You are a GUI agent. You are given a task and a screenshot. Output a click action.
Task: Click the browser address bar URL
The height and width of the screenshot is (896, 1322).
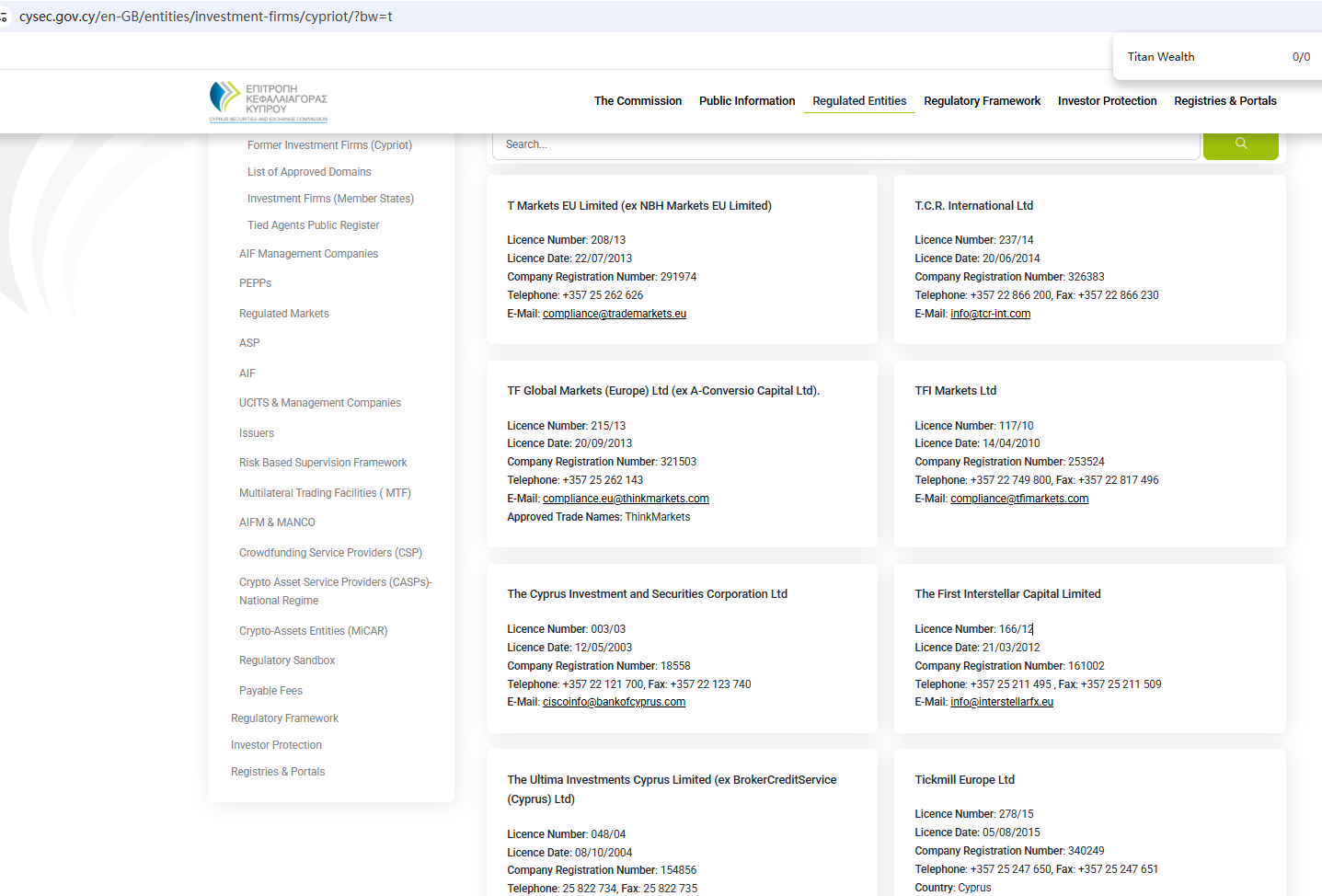click(206, 17)
